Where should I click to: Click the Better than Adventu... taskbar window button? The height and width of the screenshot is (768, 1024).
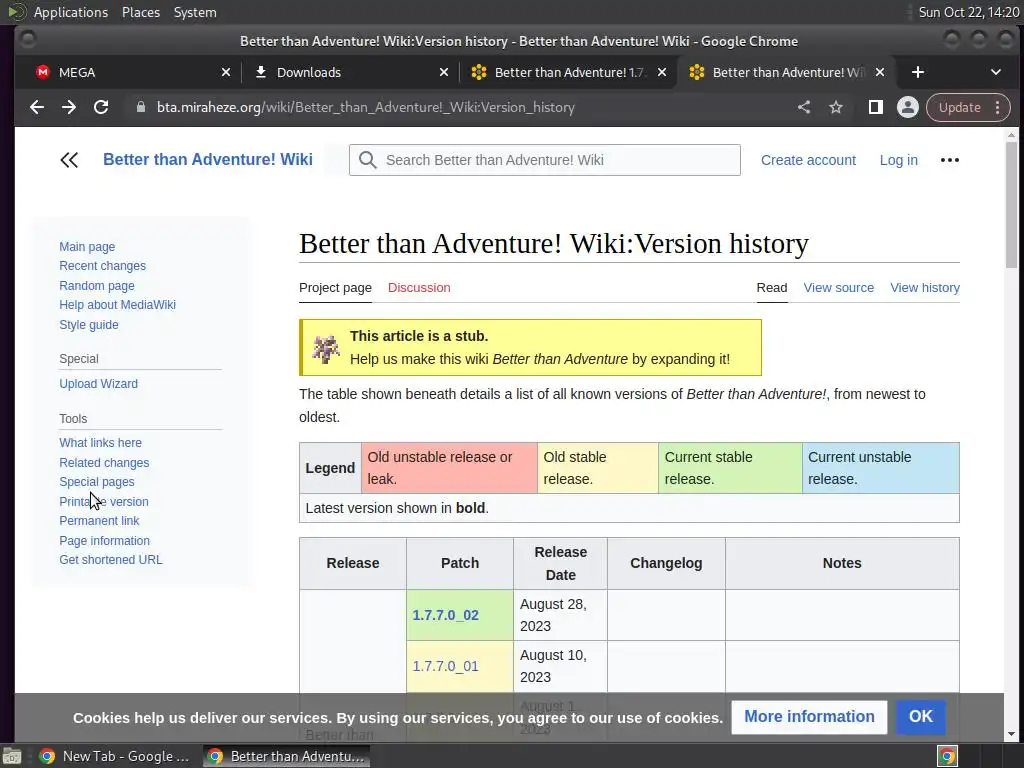286,756
